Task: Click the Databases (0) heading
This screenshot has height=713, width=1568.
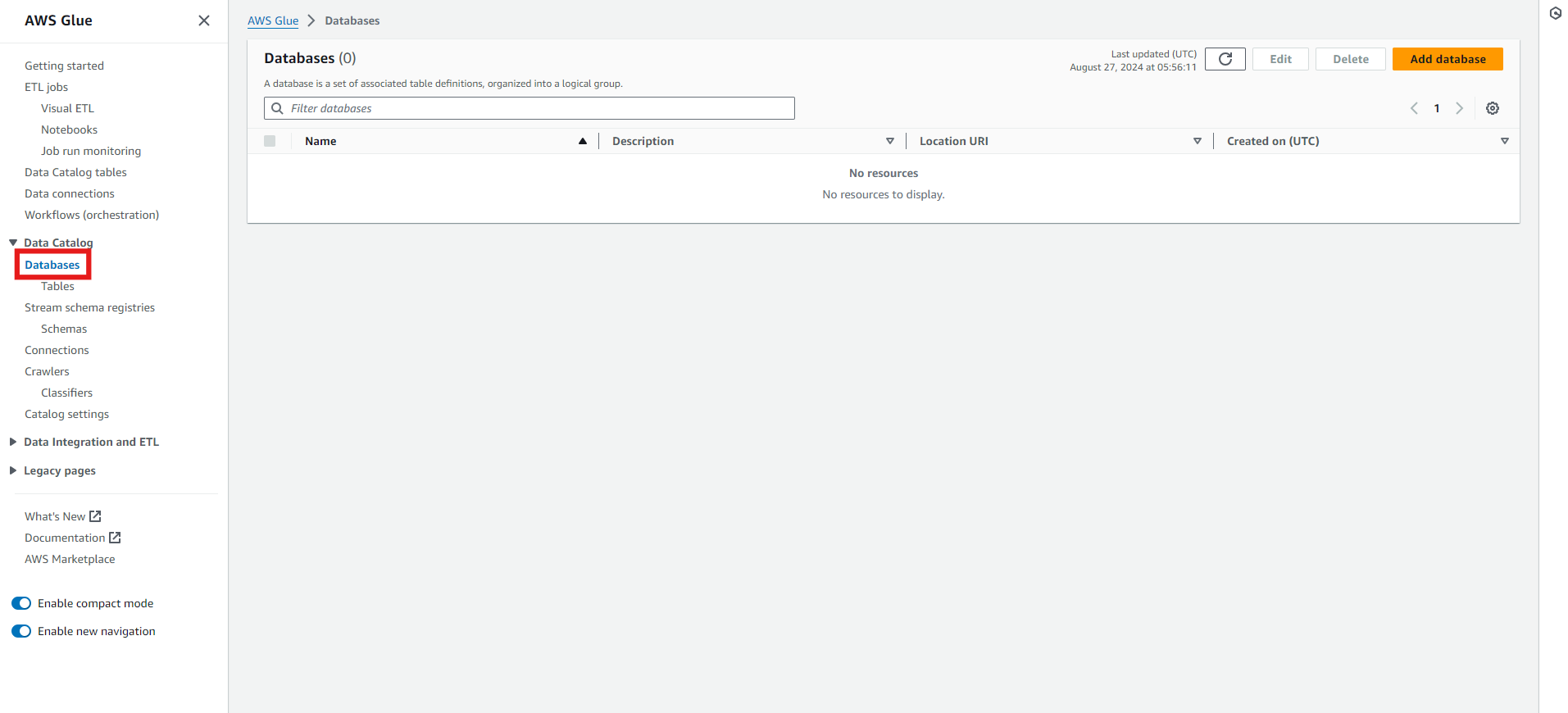Action: 310,58
